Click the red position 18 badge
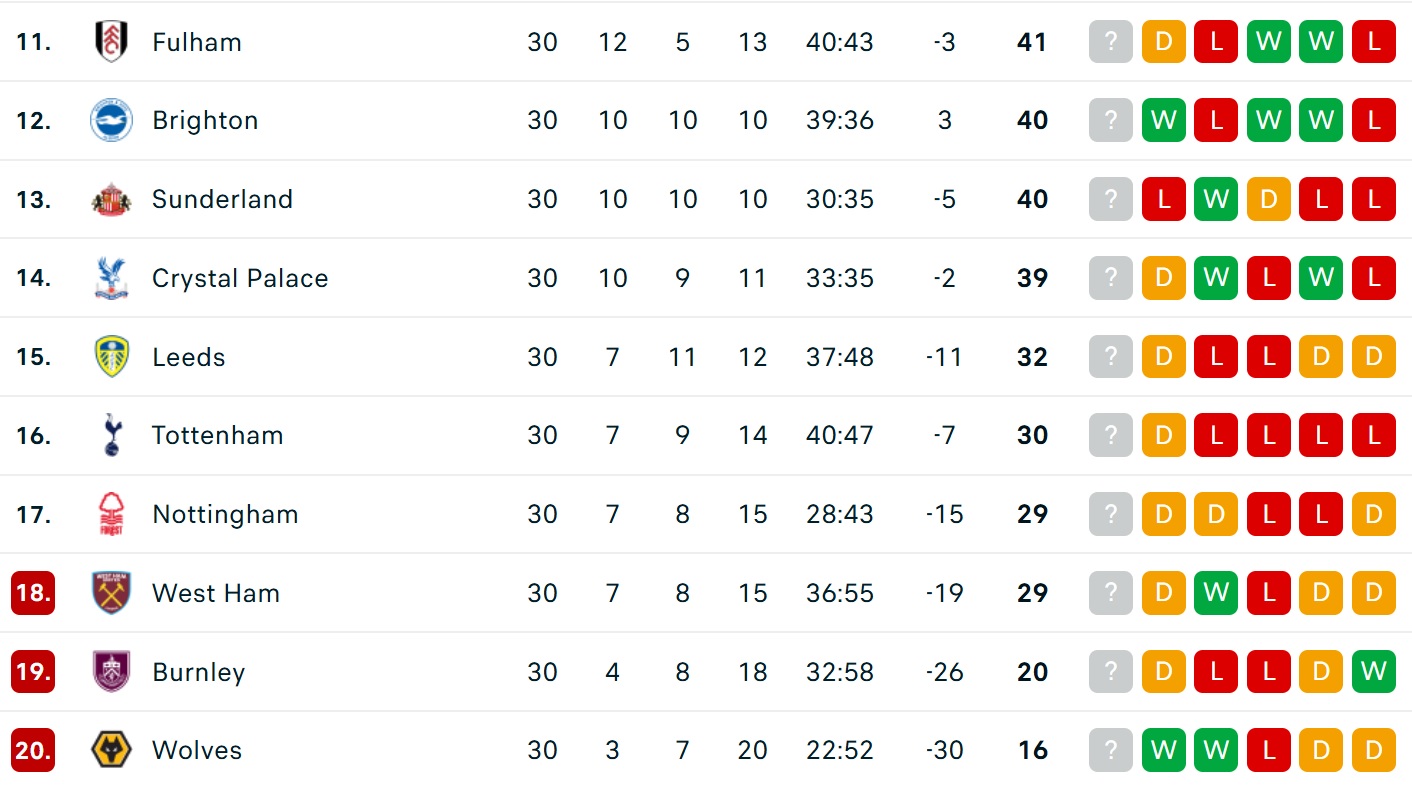Image resolution: width=1412 pixels, height=786 pixels. click(x=33, y=593)
